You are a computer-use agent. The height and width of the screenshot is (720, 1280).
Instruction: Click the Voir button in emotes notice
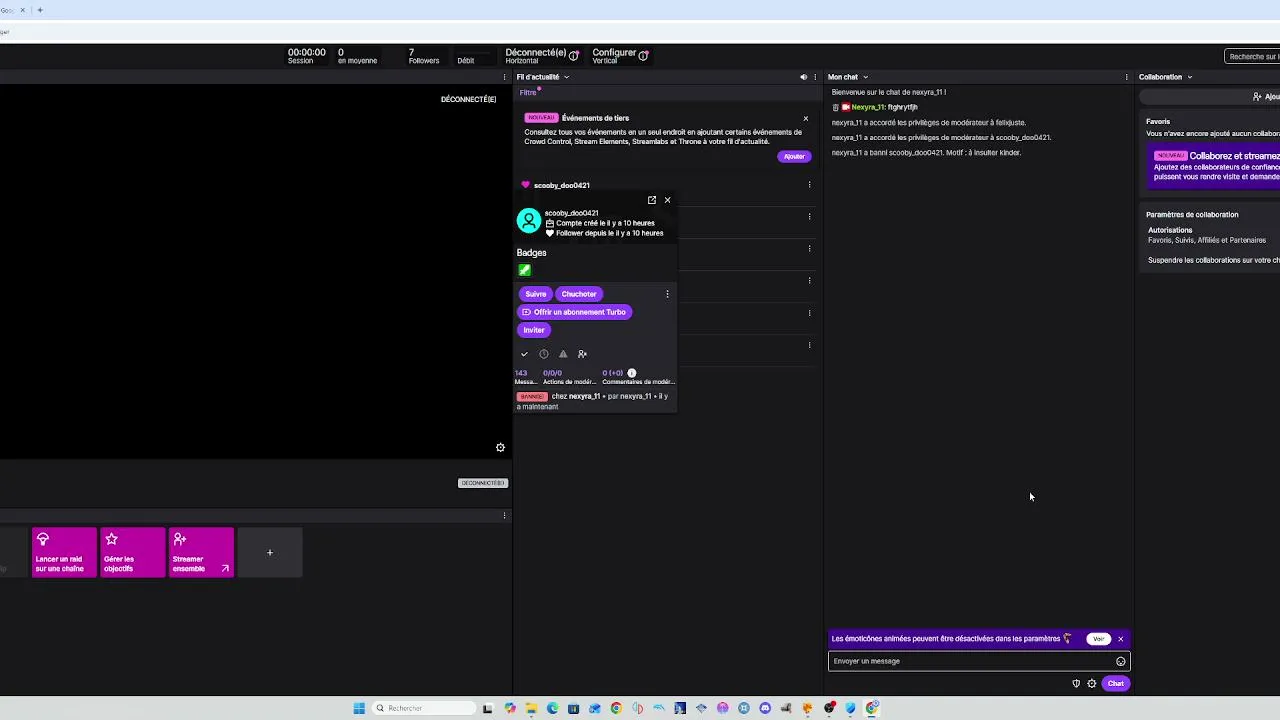(1099, 639)
